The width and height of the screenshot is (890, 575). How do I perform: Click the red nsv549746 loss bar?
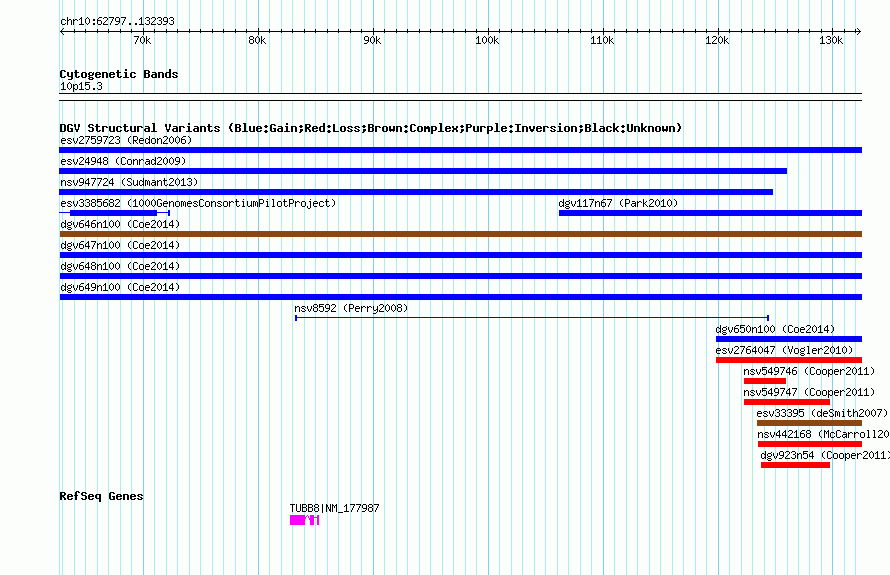(x=765, y=381)
